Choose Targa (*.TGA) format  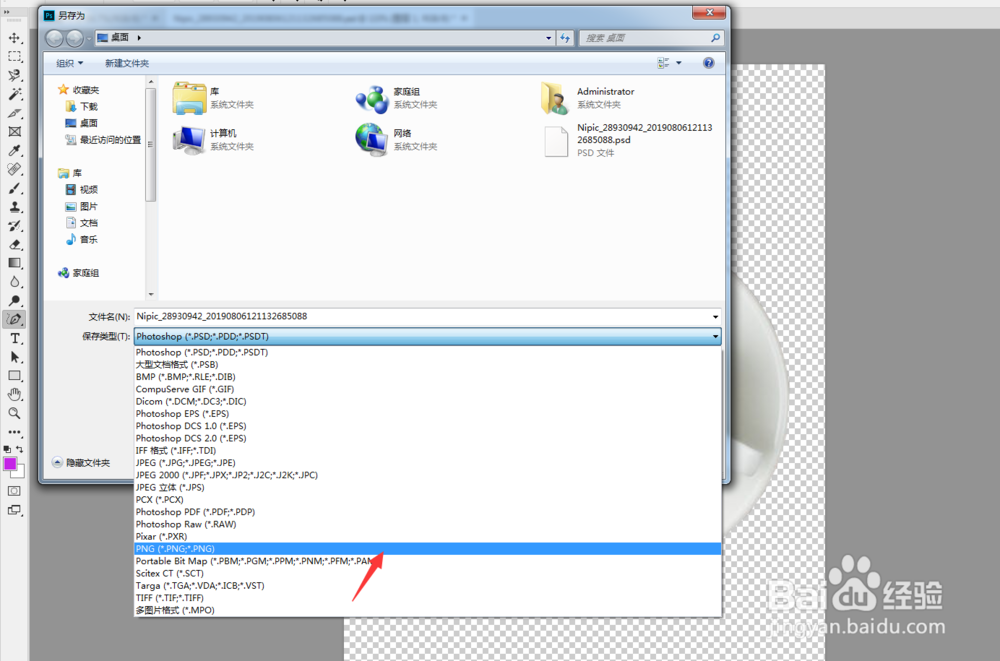click(427, 586)
